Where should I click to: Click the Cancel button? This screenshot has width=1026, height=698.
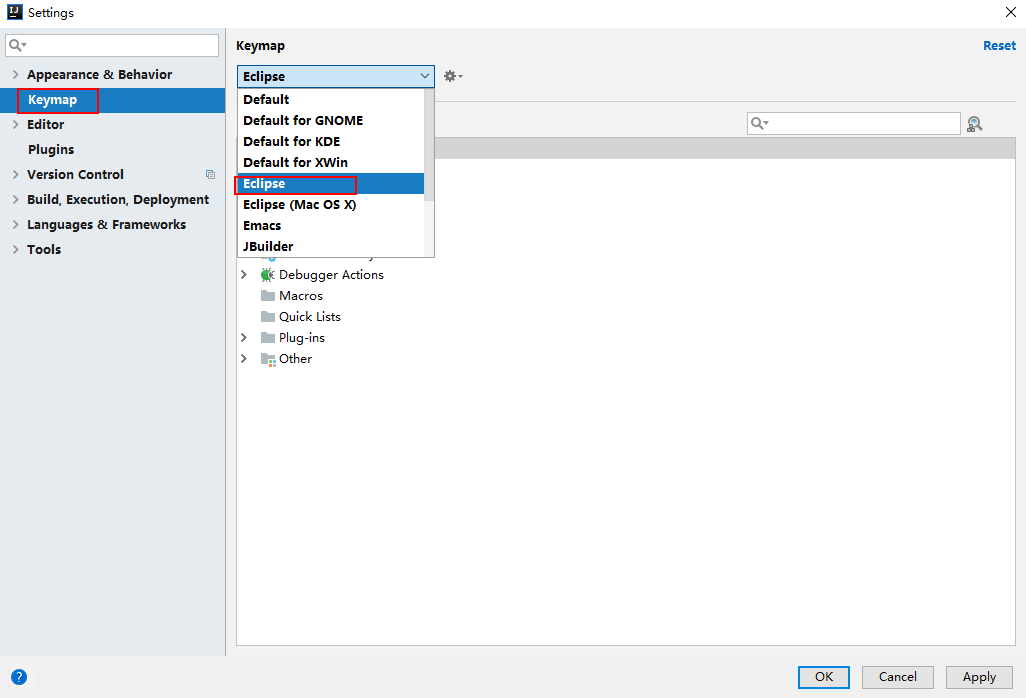897,677
